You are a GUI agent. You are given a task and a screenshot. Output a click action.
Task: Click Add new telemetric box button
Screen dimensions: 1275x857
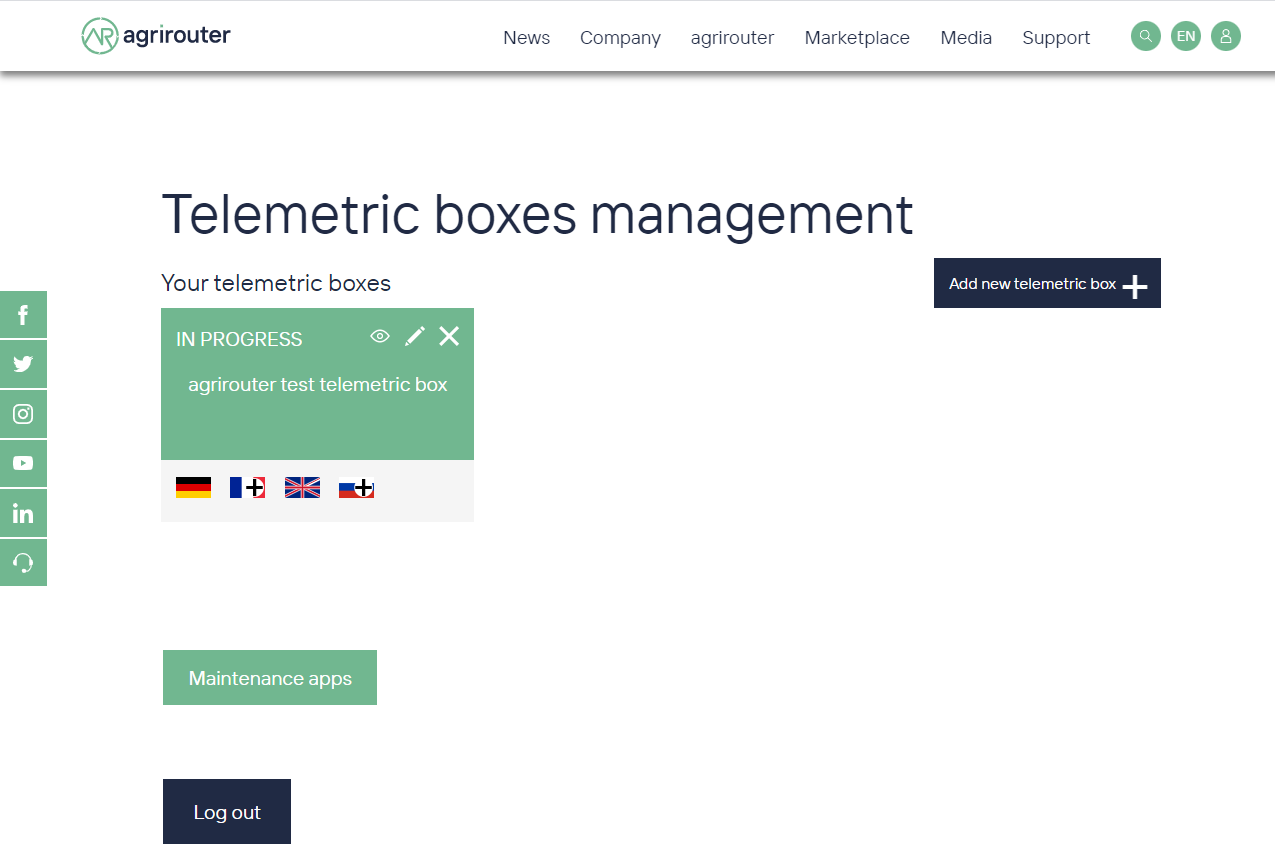[1046, 284]
